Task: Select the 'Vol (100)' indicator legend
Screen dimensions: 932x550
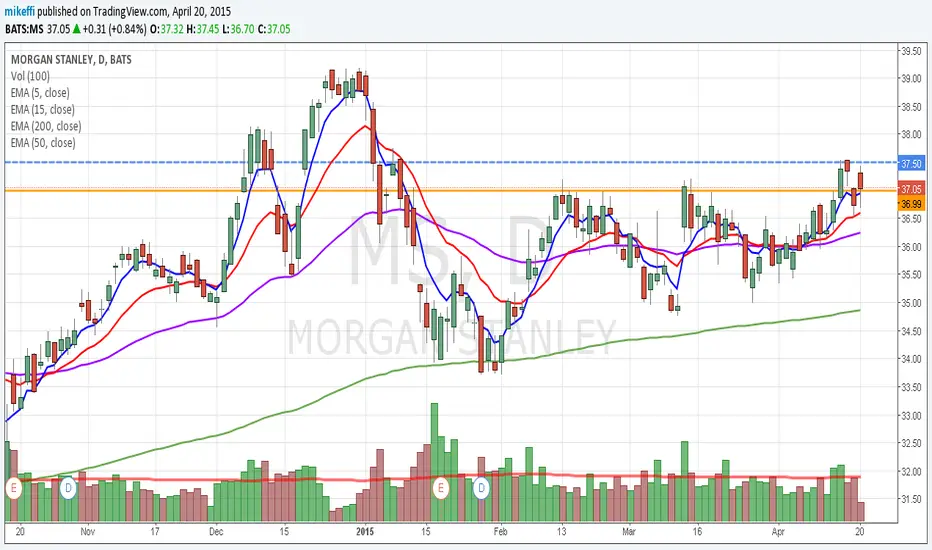Action: (x=30, y=76)
